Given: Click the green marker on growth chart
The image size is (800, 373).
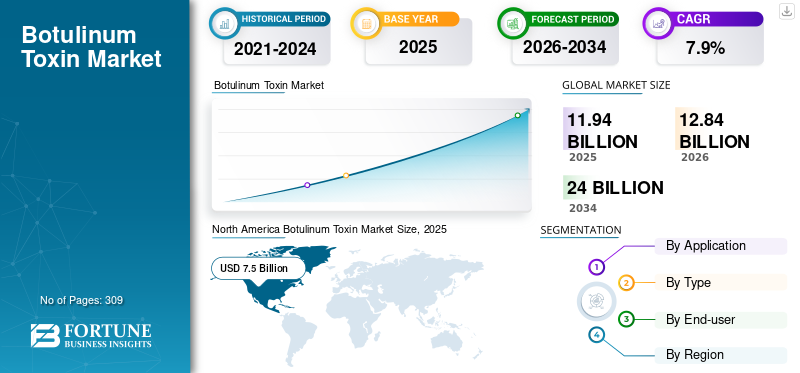Looking at the screenshot, I should pyautogui.click(x=517, y=115).
